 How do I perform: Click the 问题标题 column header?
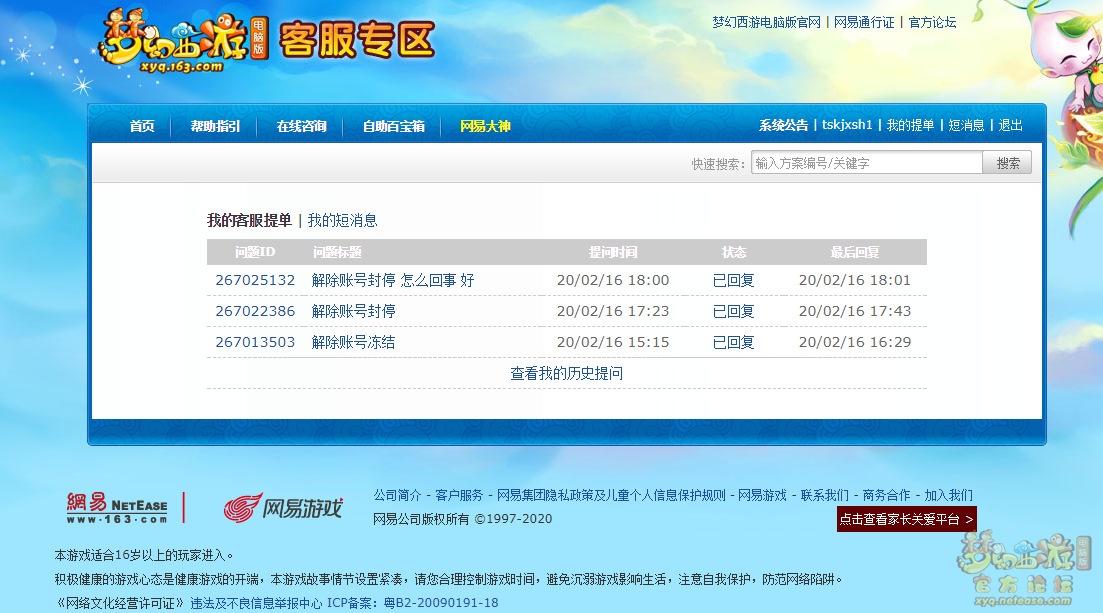point(337,252)
